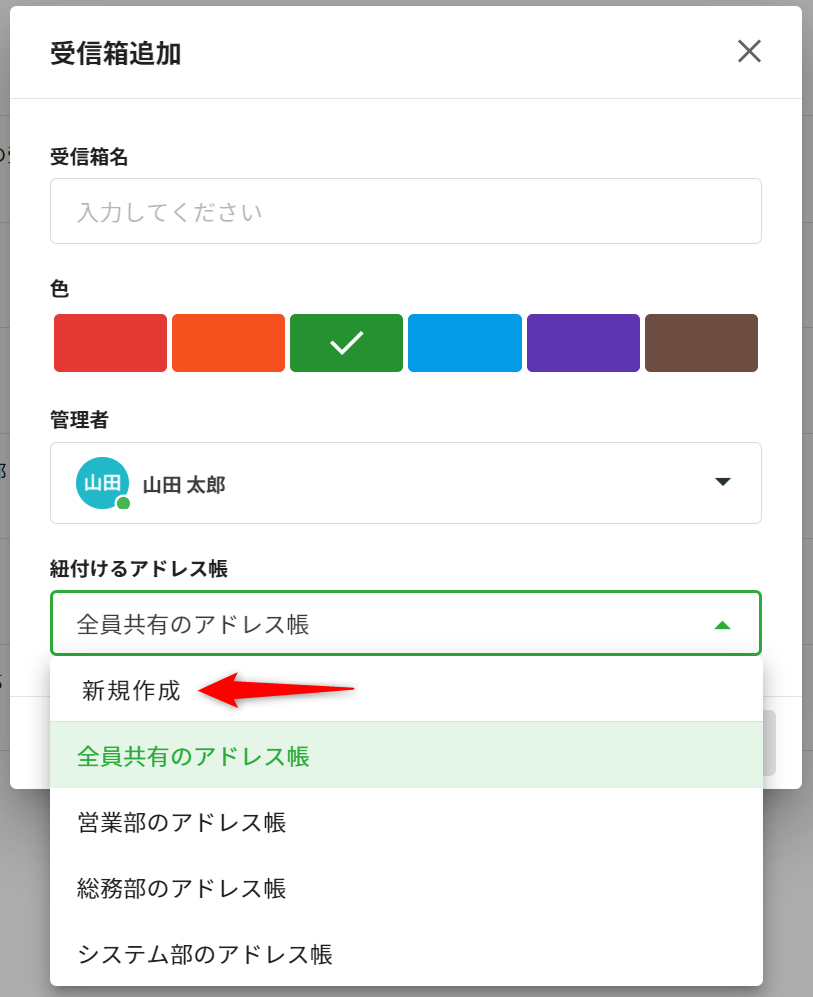Choose the orange color swatch
This screenshot has width=813, height=997.
coord(228,343)
